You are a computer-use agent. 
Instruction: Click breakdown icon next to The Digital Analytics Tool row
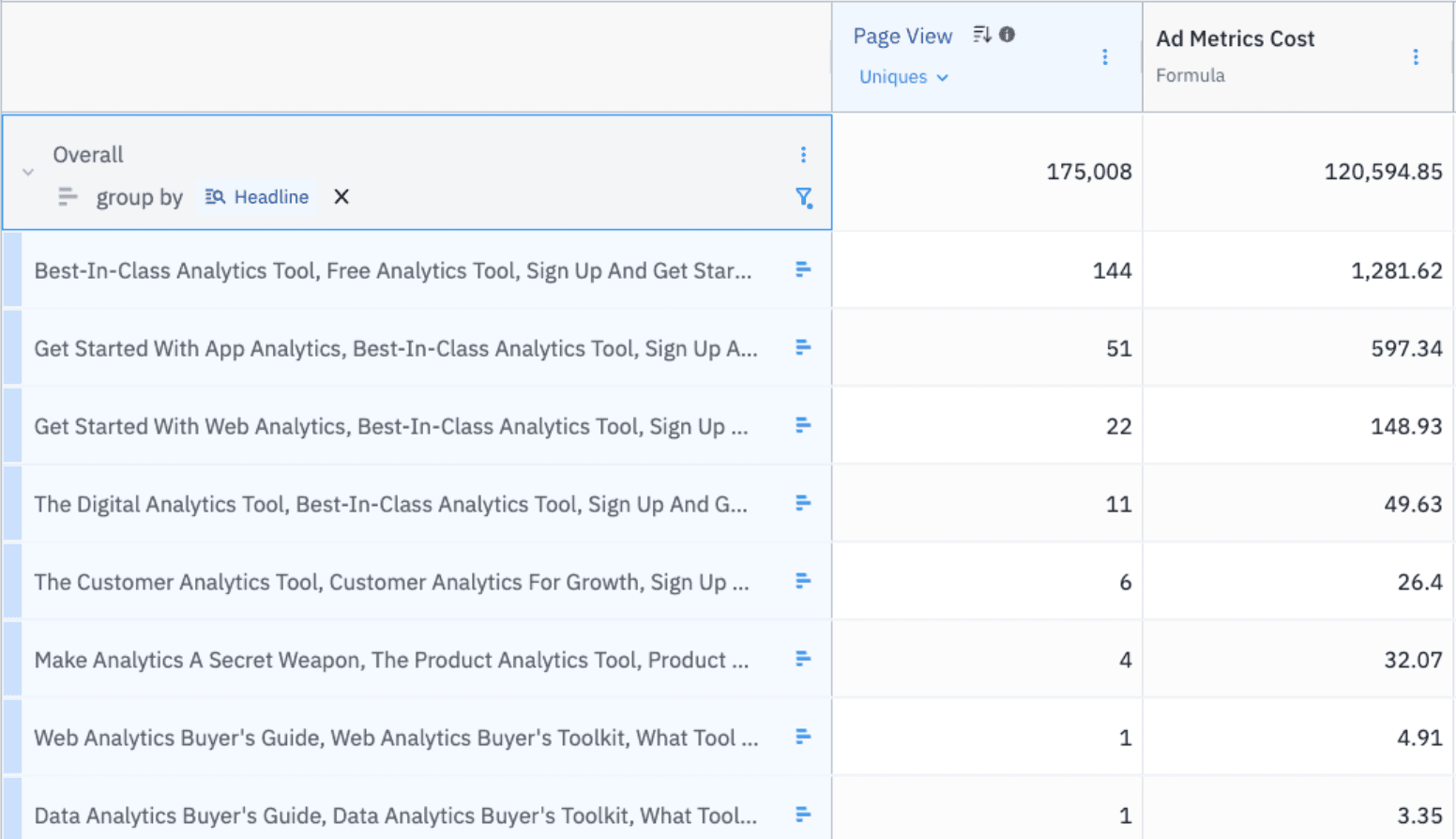click(x=803, y=503)
